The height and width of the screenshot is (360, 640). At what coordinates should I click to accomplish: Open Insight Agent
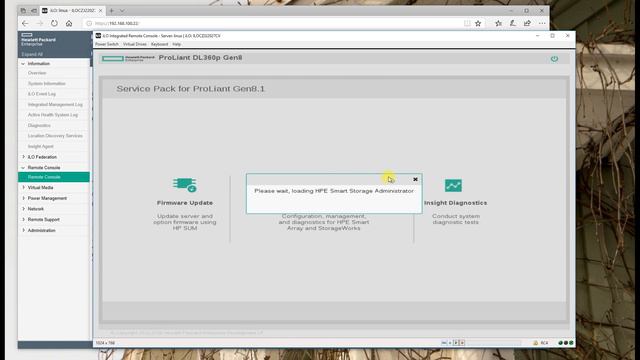click(x=40, y=146)
